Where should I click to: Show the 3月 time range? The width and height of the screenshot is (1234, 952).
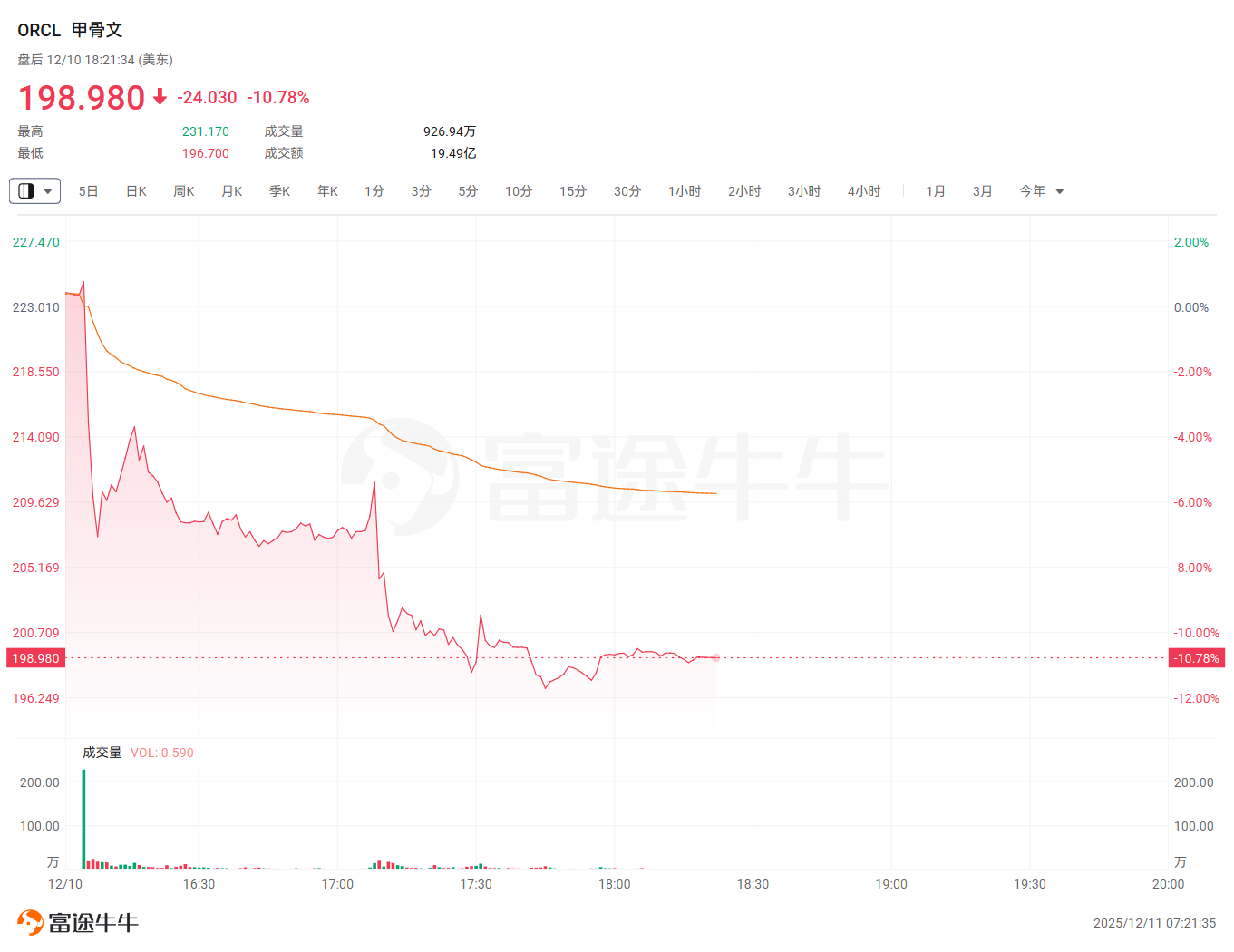tap(983, 191)
